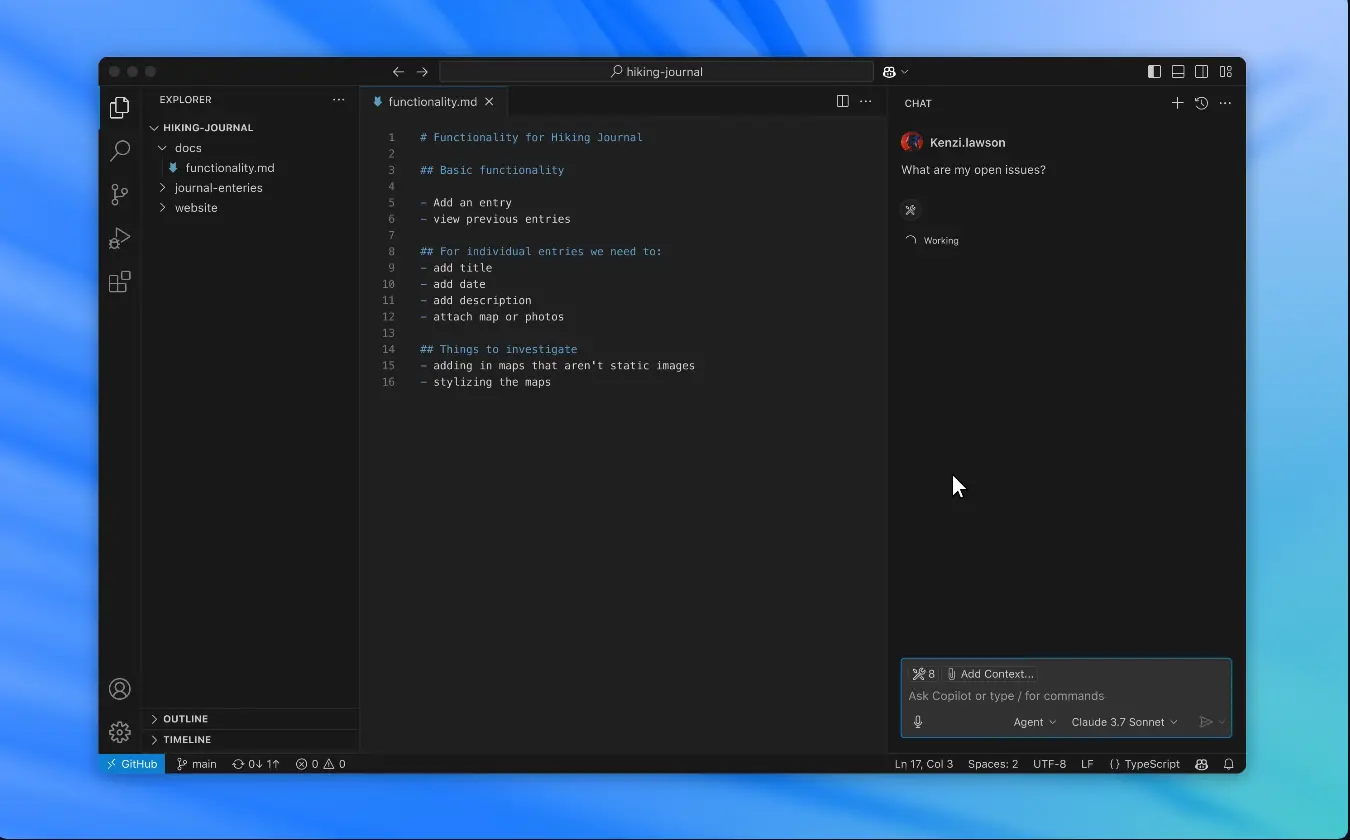Click the Copilot icon in the status bar
This screenshot has height=840, width=1350.
(1201, 763)
